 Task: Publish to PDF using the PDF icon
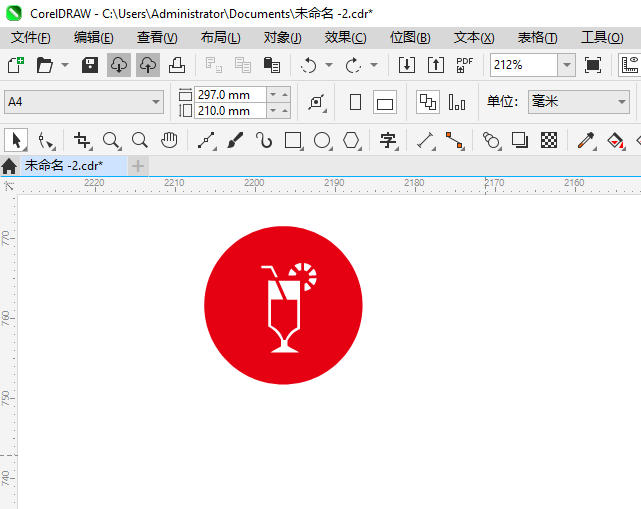(x=465, y=65)
